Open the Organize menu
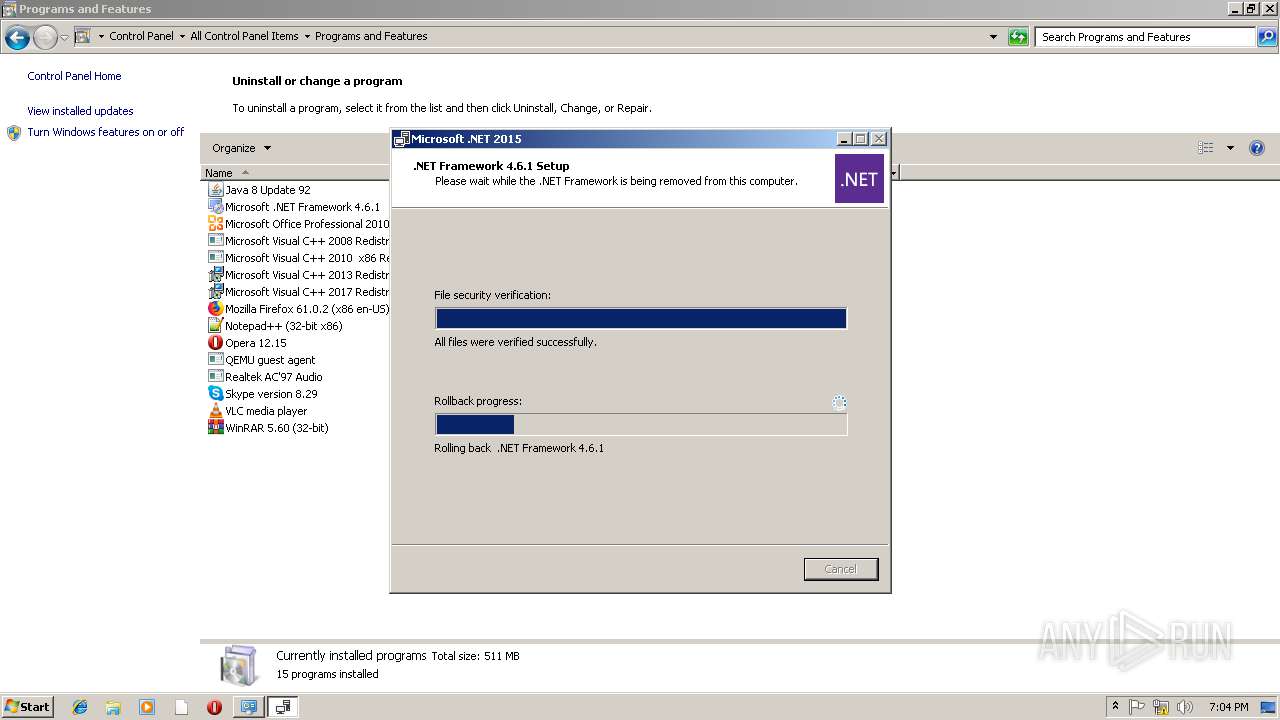 (241, 148)
